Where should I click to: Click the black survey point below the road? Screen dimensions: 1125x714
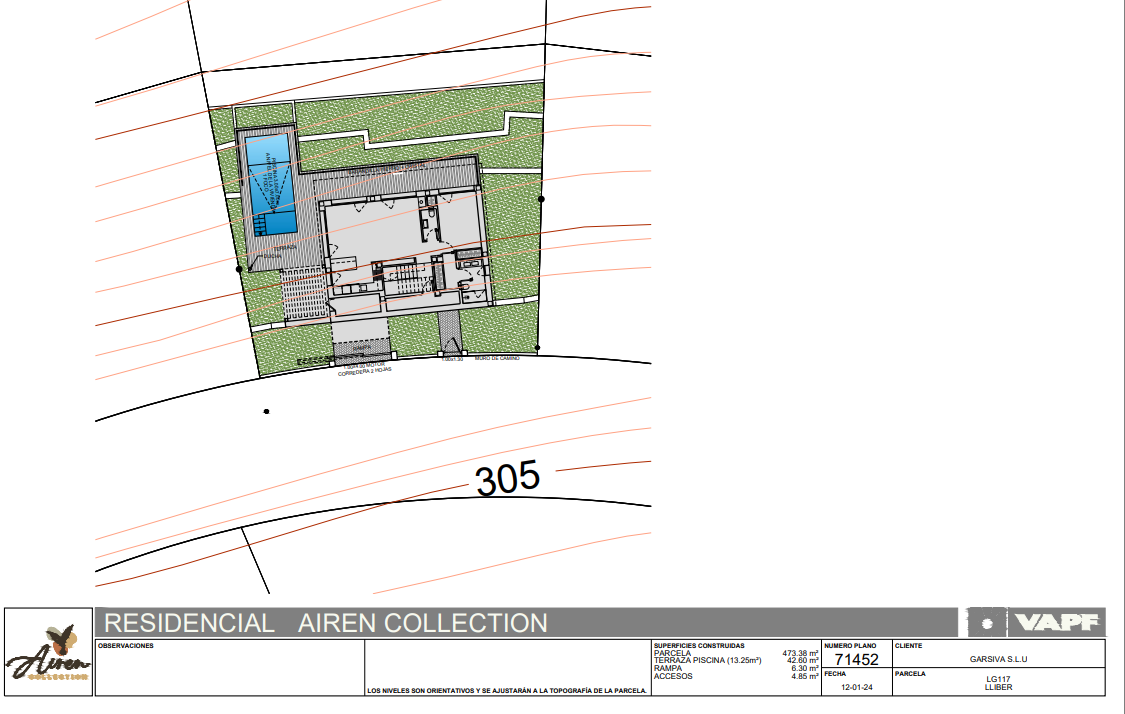point(266,411)
